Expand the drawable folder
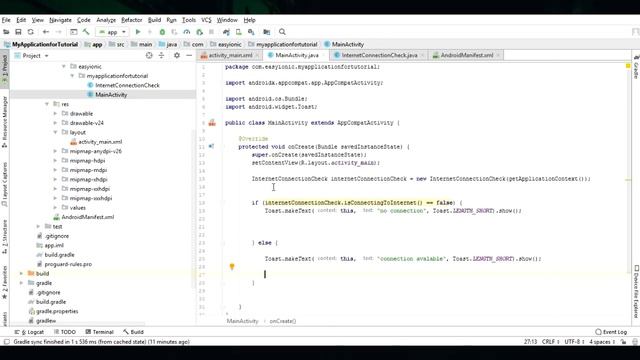640x360 pixels. pos(56,113)
